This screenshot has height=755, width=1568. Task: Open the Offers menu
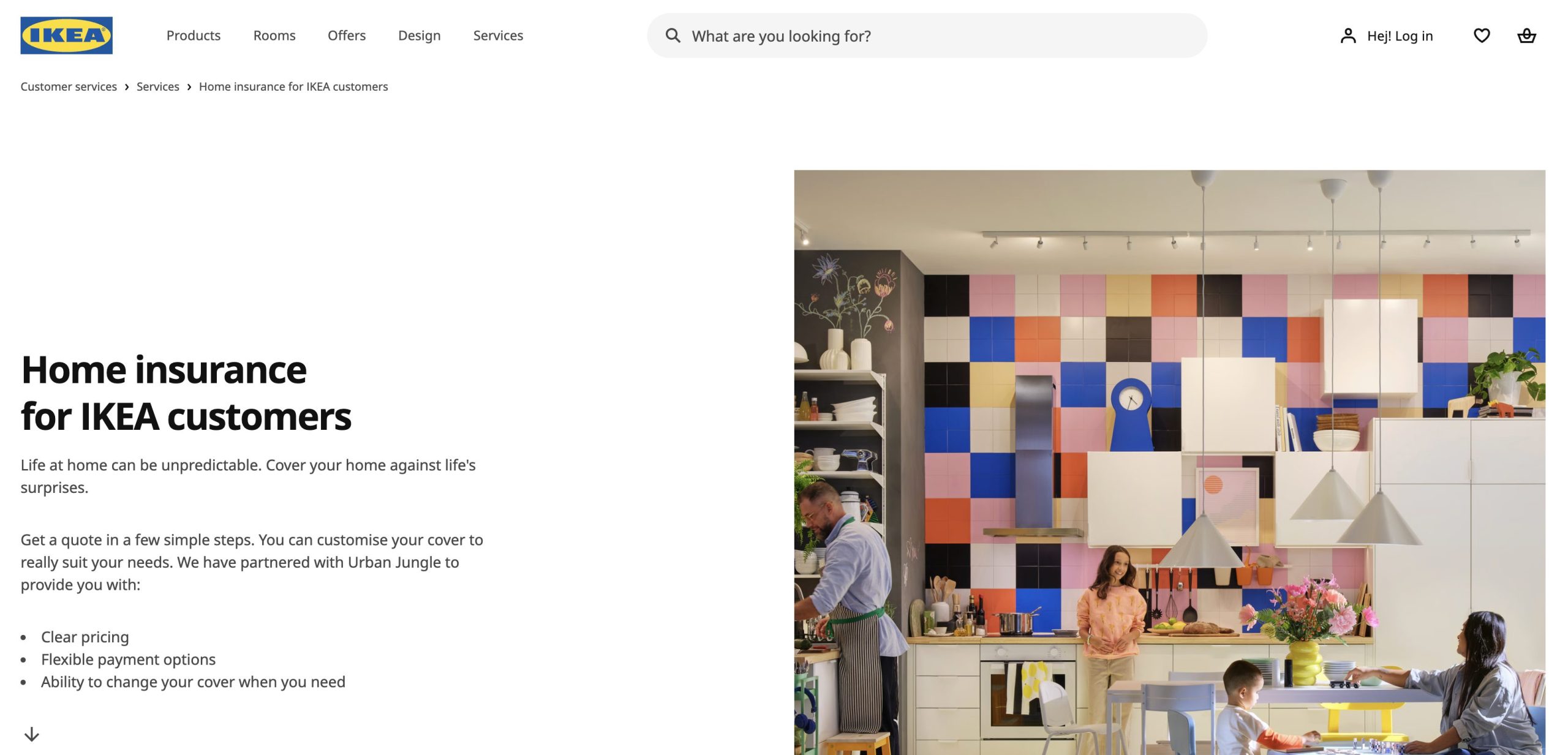pos(347,36)
